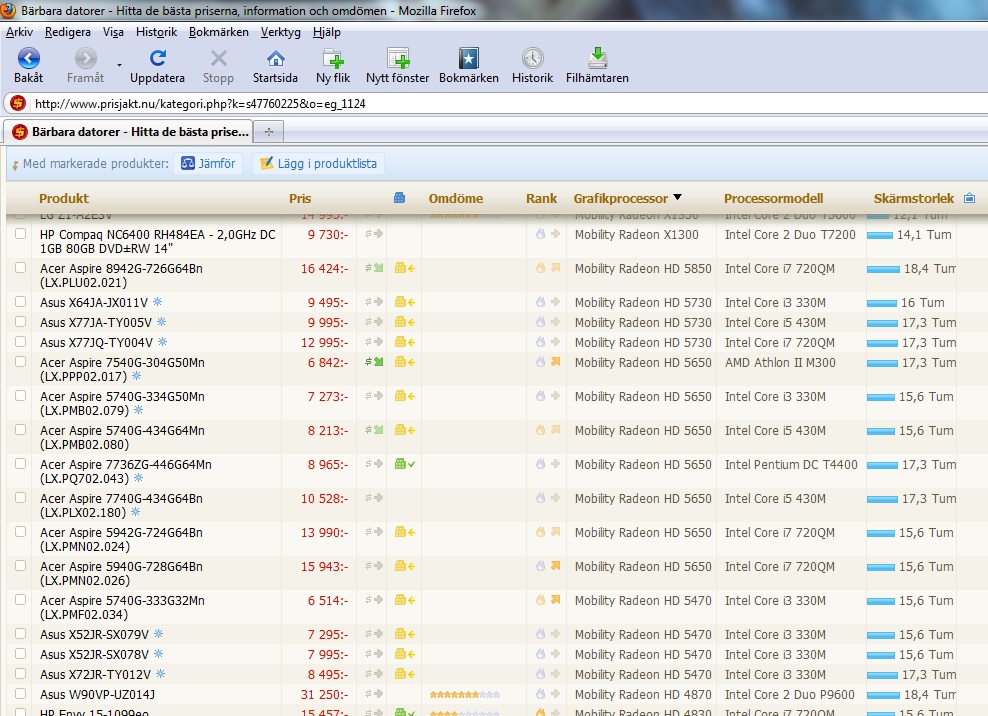Click the rank flame icon in Acer Aspire 5942G row
Viewport: 988px width, 716px height.
point(541,532)
